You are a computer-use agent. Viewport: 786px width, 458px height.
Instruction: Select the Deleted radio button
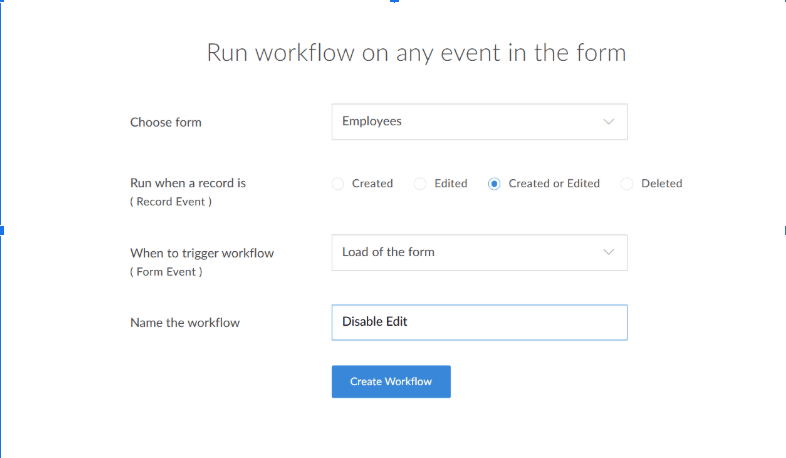[x=627, y=184]
